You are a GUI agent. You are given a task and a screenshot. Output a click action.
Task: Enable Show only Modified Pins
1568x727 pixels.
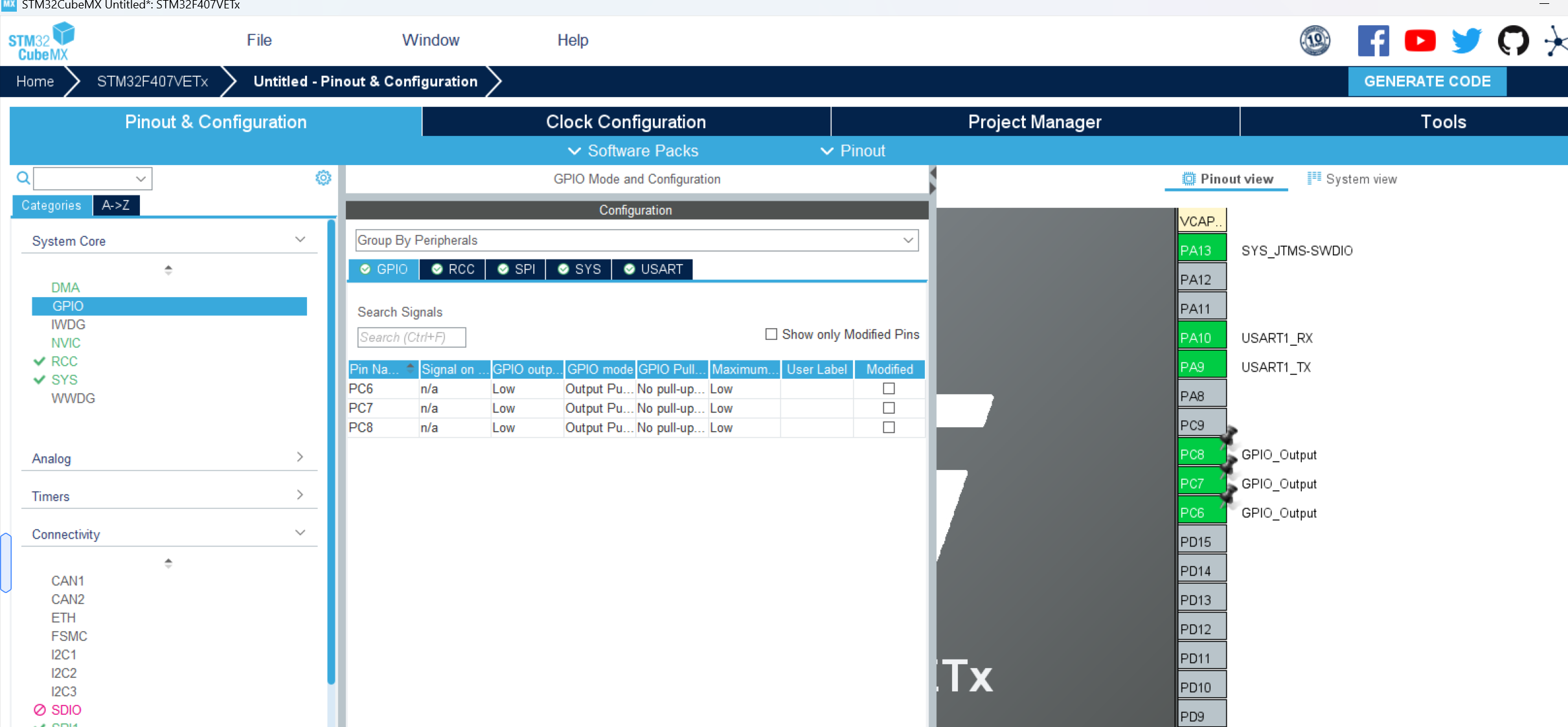point(771,334)
